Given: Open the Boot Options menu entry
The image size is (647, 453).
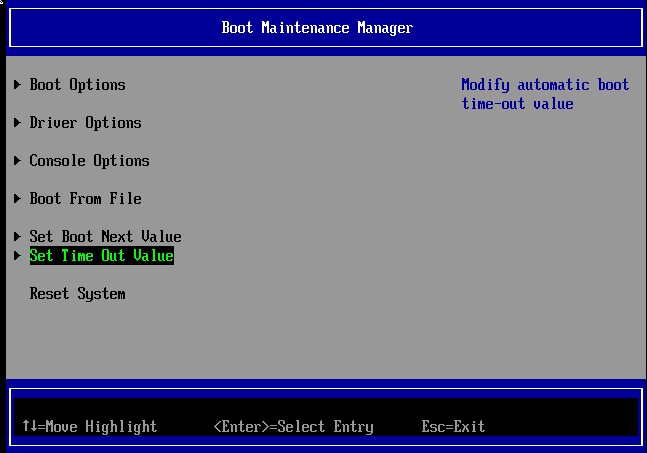Looking at the screenshot, I should click(x=77, y=85).
